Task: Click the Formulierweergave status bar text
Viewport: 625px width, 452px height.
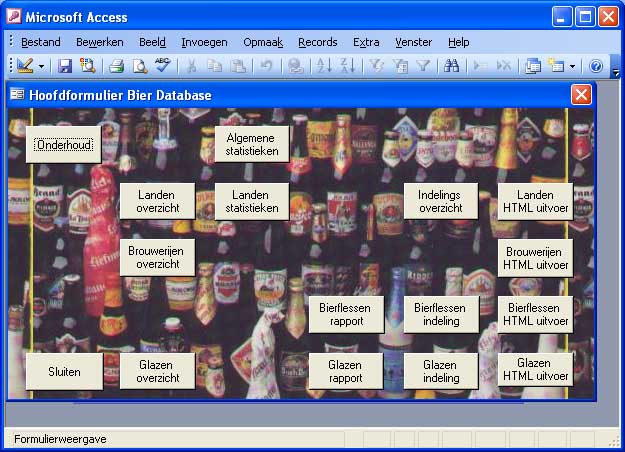Action: (60, 439)
